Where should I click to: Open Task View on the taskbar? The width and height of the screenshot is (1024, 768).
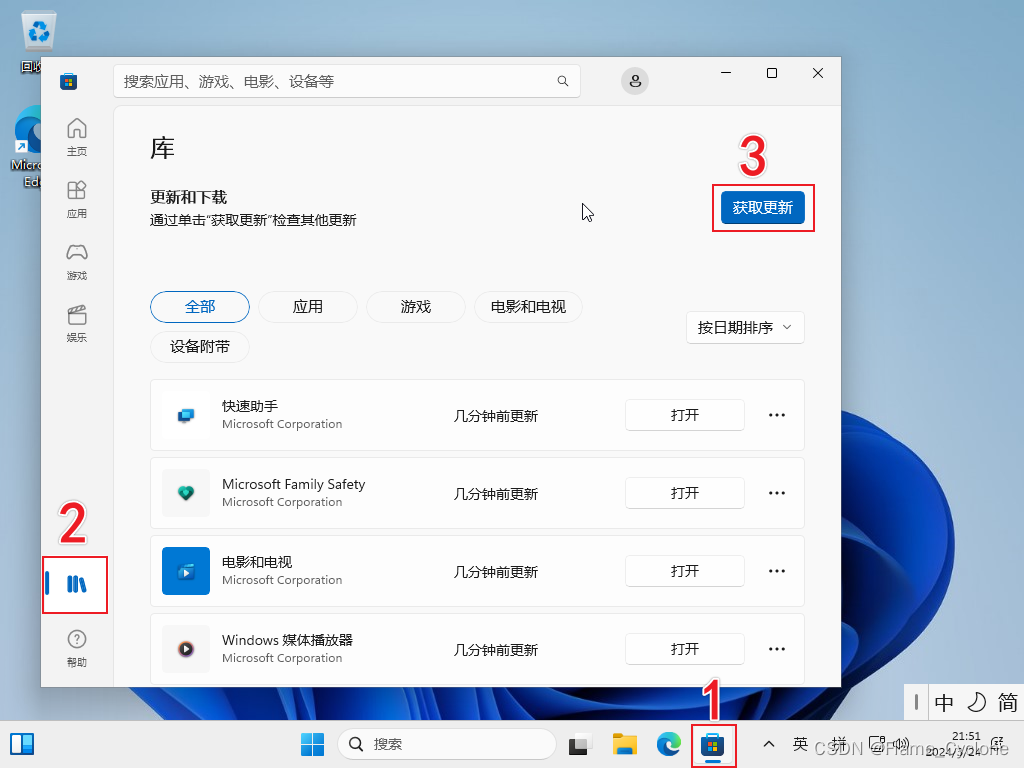pyautogui.click(x=580, y=744)
